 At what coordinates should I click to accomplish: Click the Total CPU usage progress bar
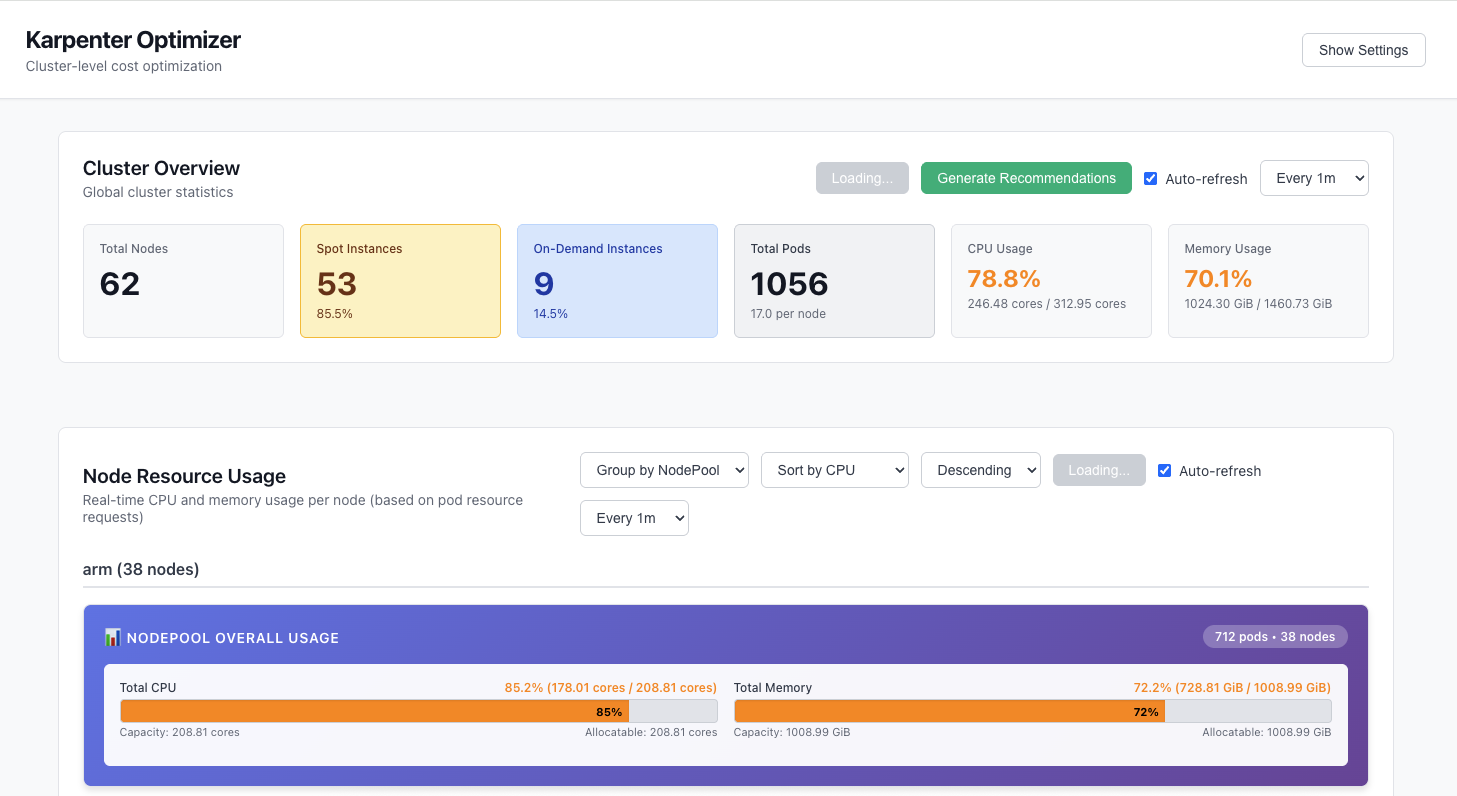click(x=418, y=711)
